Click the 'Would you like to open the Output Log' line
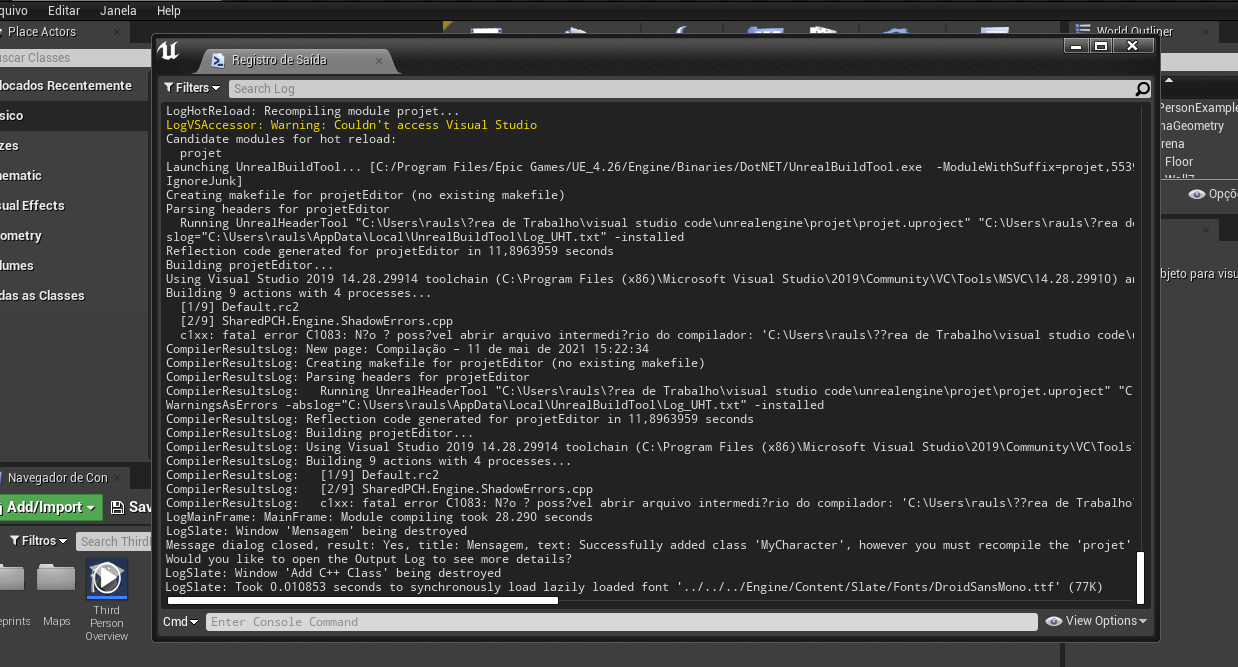 coord(369,559)
